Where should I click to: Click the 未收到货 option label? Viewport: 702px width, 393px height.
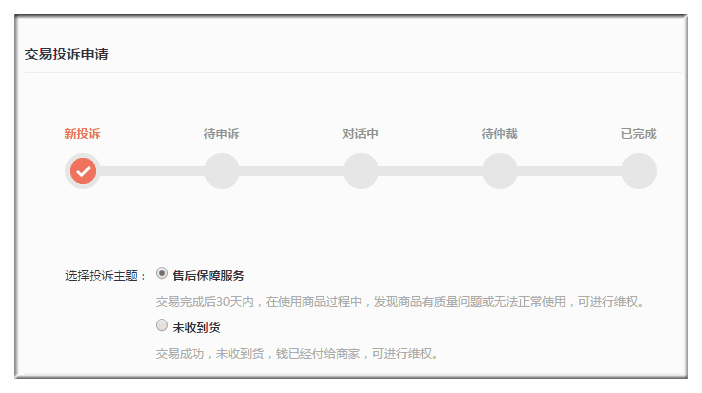197,328
